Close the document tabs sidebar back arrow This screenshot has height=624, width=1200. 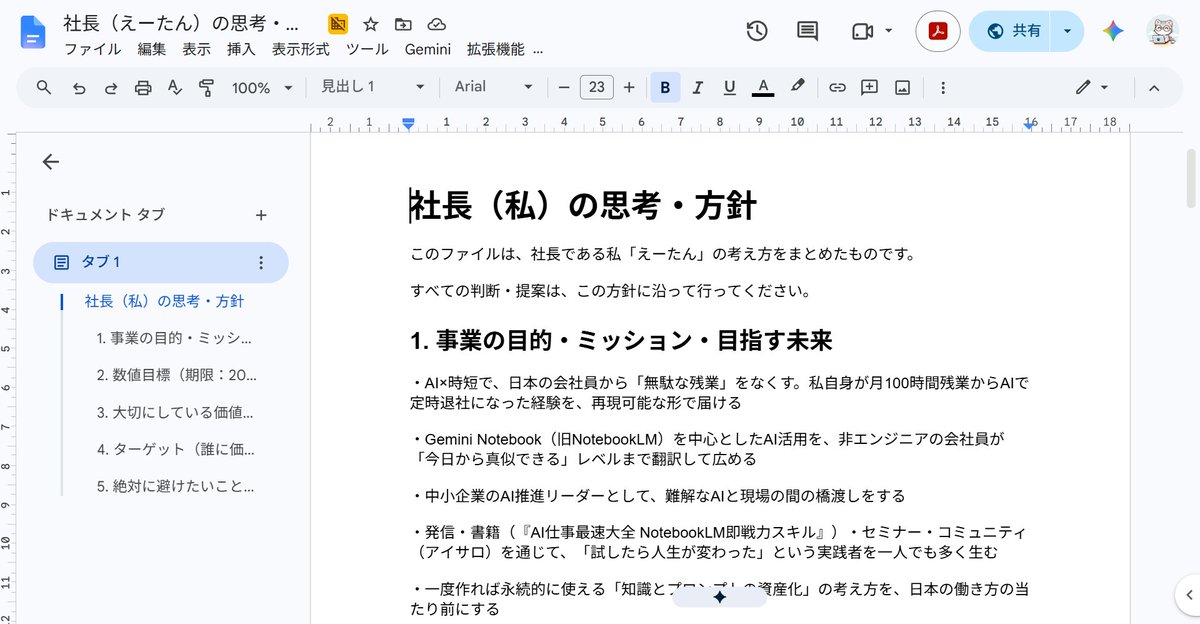click(x=51, y=162)
